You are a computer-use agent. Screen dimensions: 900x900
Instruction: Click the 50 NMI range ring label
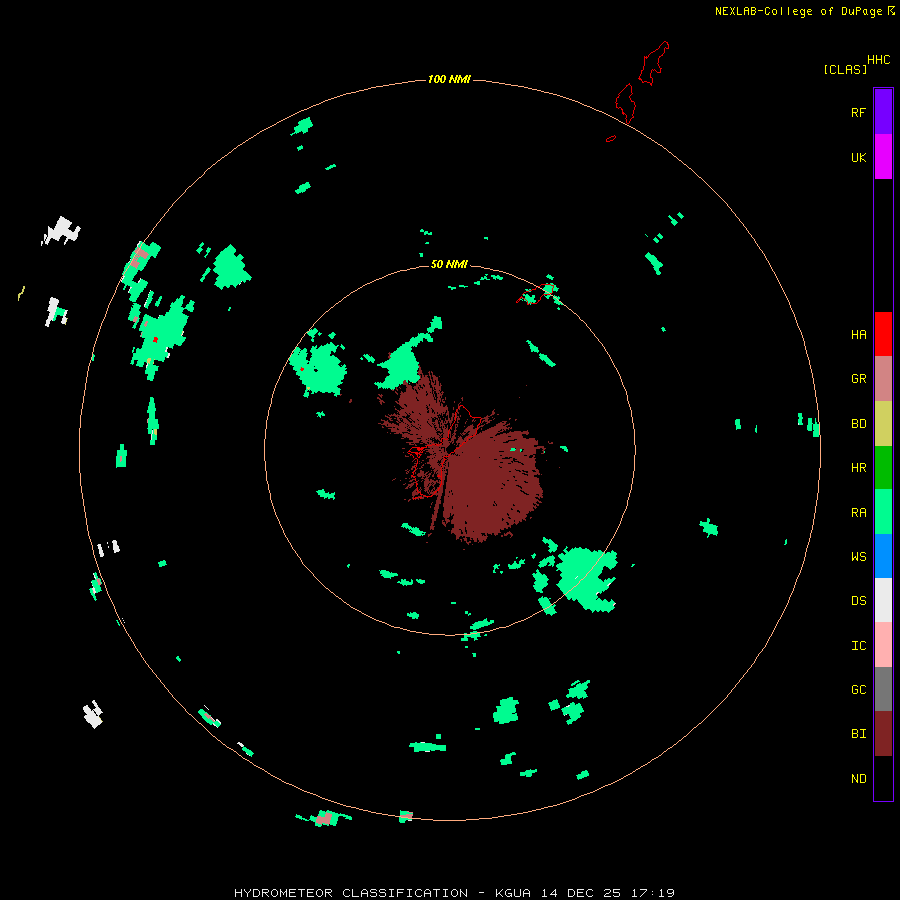click(449, 264)
